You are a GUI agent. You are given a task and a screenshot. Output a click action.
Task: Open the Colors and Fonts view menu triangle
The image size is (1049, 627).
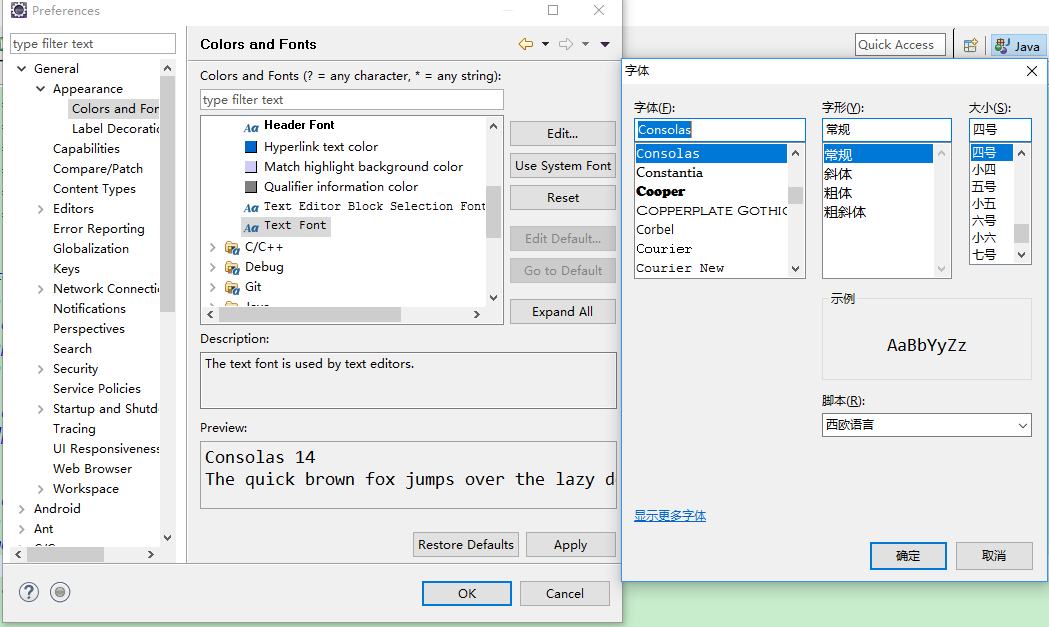(605, 44)
